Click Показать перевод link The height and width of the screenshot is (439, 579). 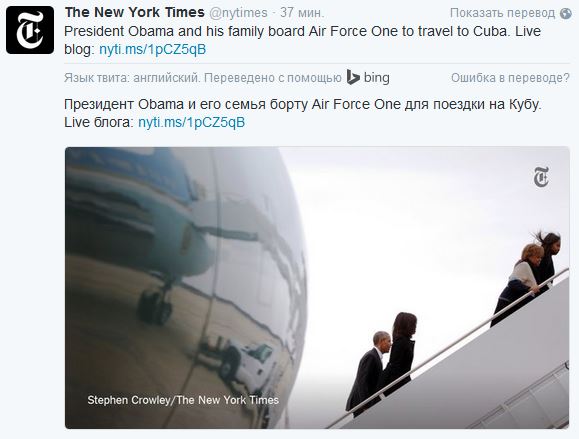click(503, 13)
